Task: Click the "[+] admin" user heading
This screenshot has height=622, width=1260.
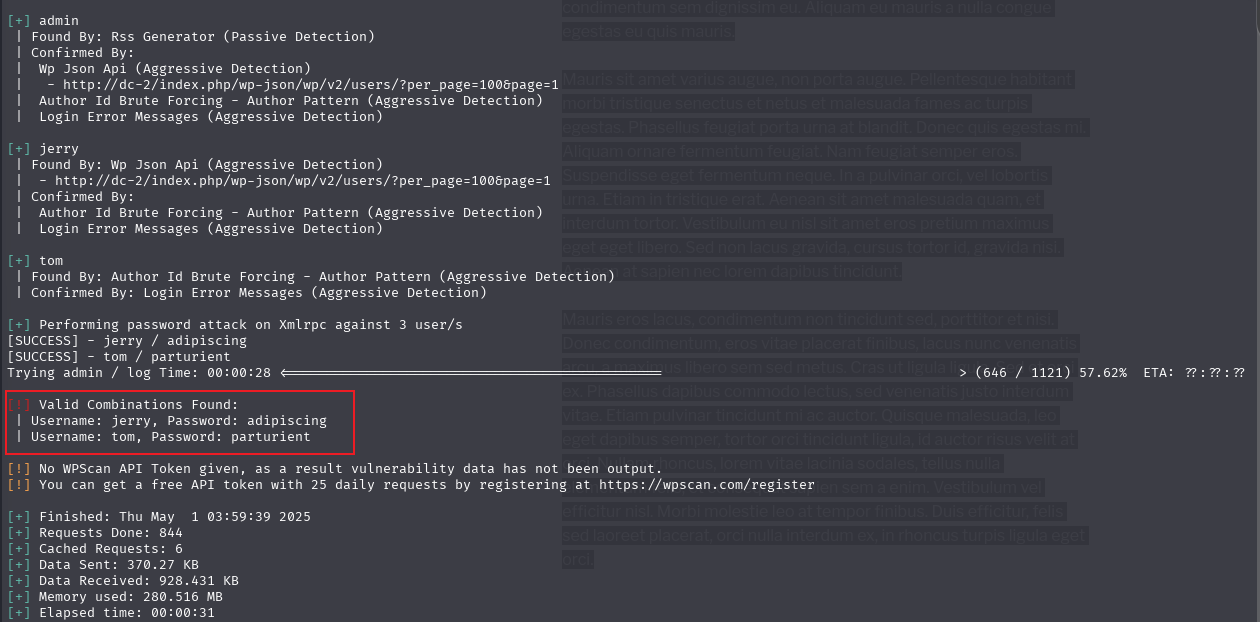Action: pos(43,21)
